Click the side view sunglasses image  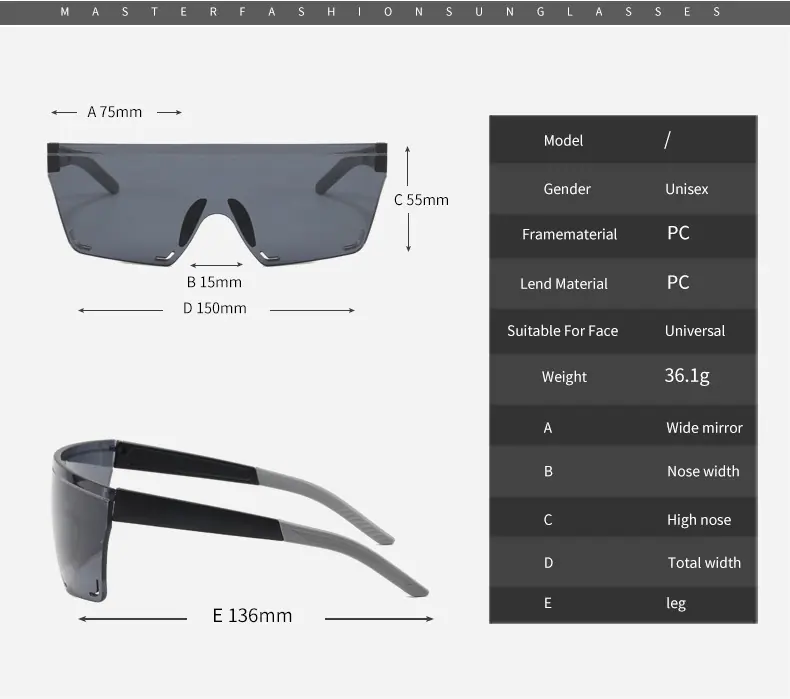(240, 521)
